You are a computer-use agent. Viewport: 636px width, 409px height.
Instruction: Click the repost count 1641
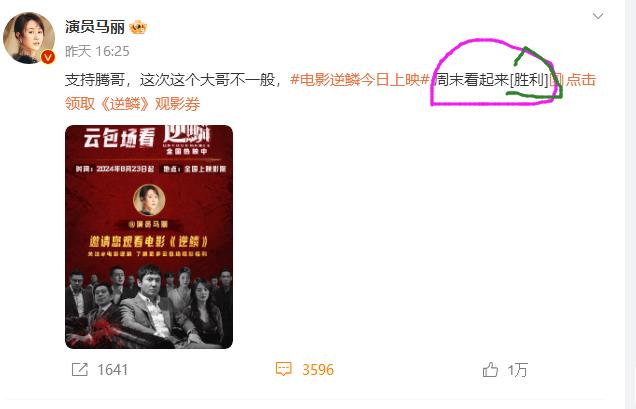(x=112, y=370)
